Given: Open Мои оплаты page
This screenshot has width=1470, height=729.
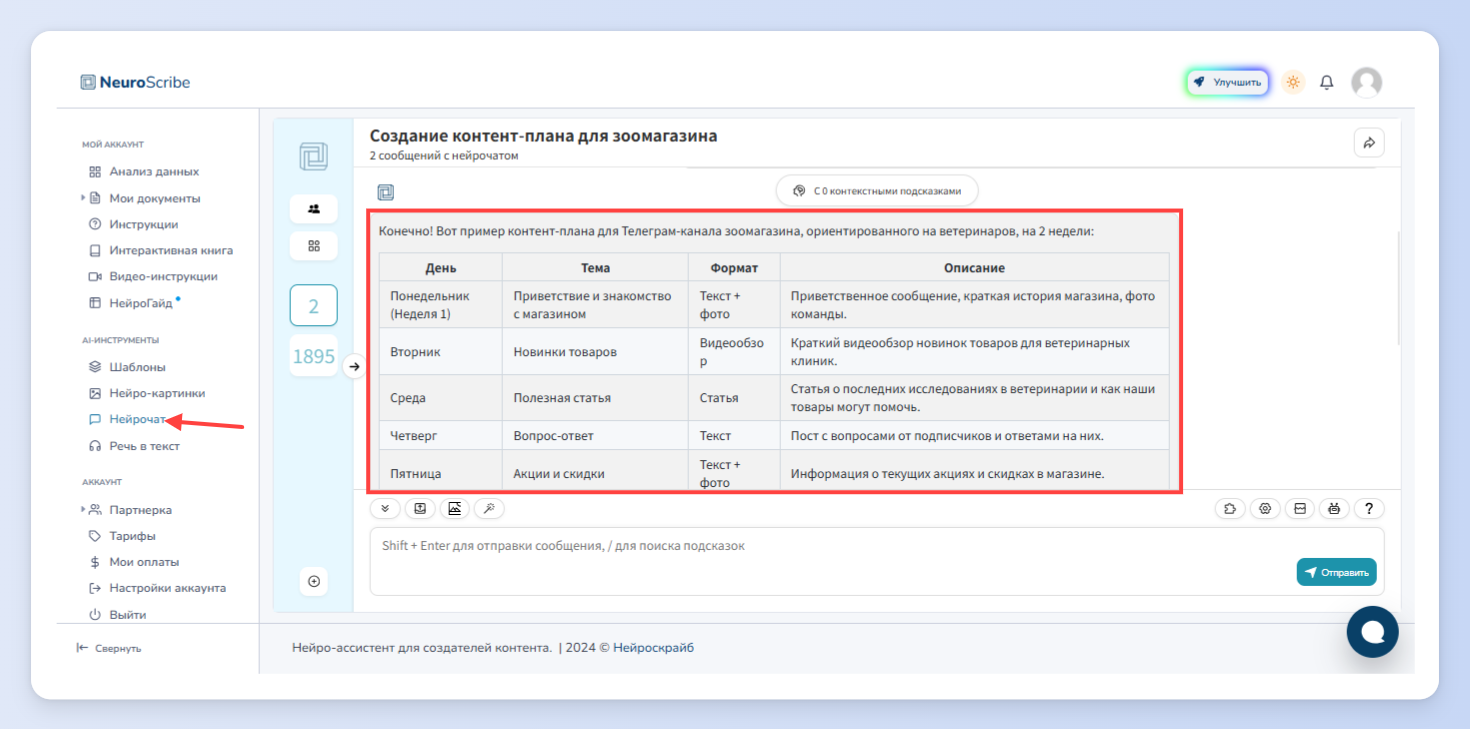Looking at the screenshot, I should pyautogui.click(x=144, y=562).
